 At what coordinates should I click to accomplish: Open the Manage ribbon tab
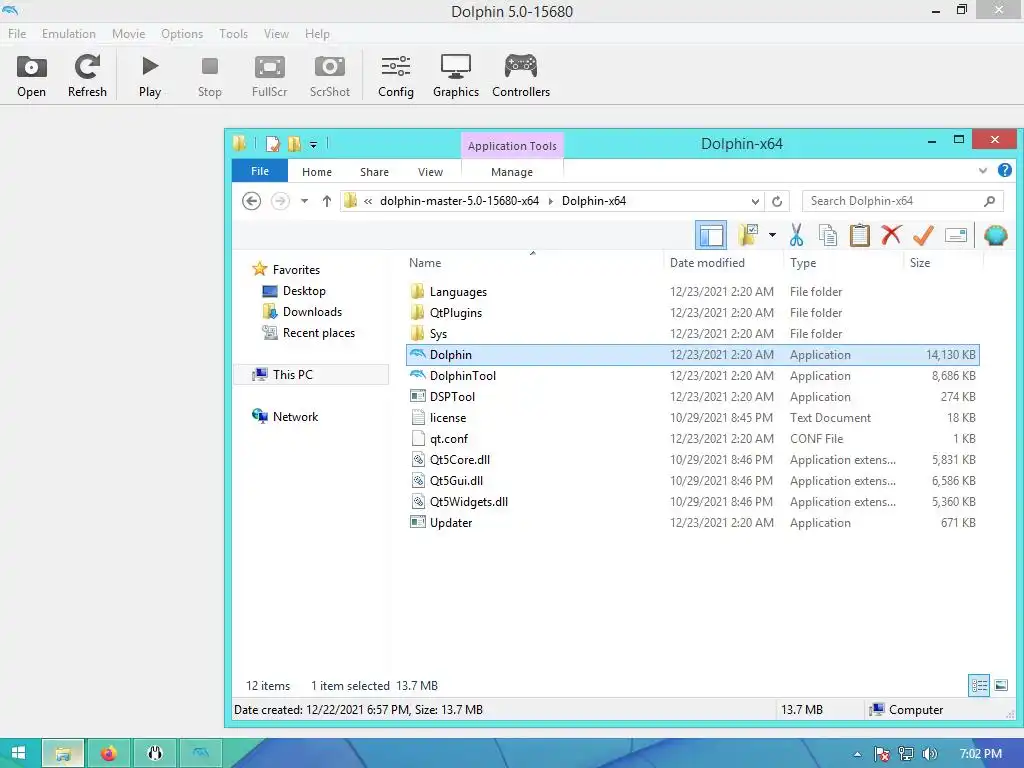[512, 172]
